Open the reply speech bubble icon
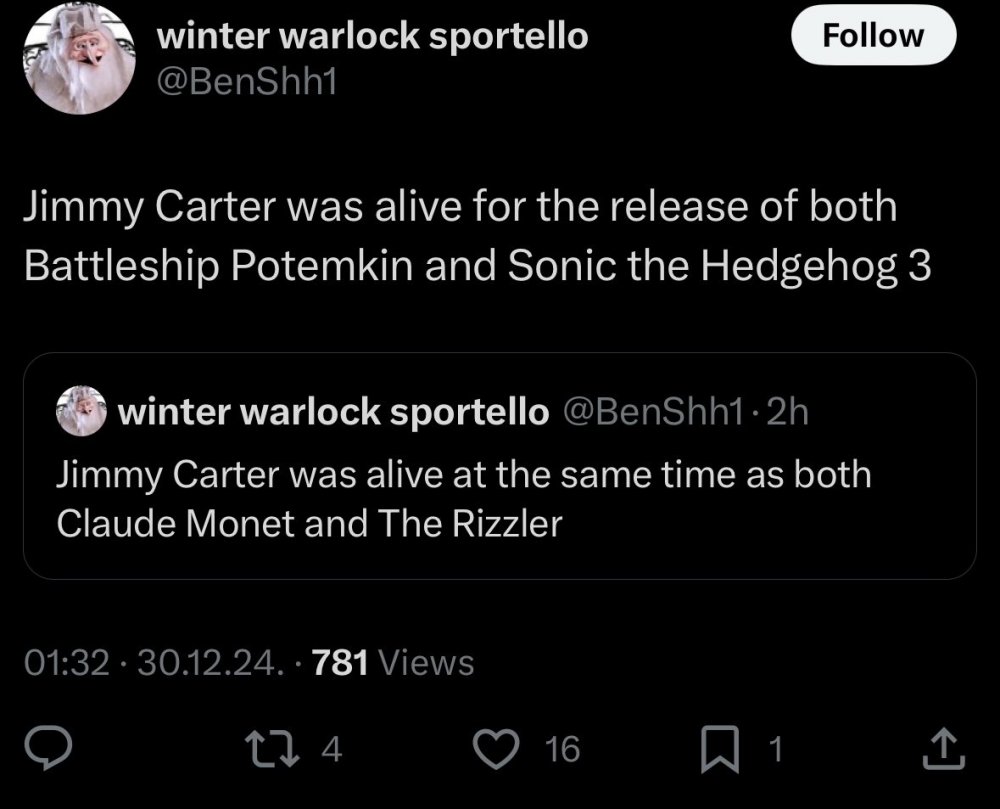The image size is (1000, 809). point(48,748)
